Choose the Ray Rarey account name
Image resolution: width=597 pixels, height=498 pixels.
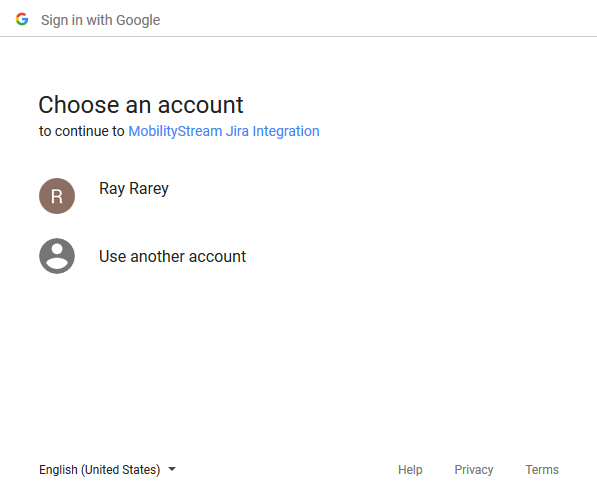coord(134,188)
